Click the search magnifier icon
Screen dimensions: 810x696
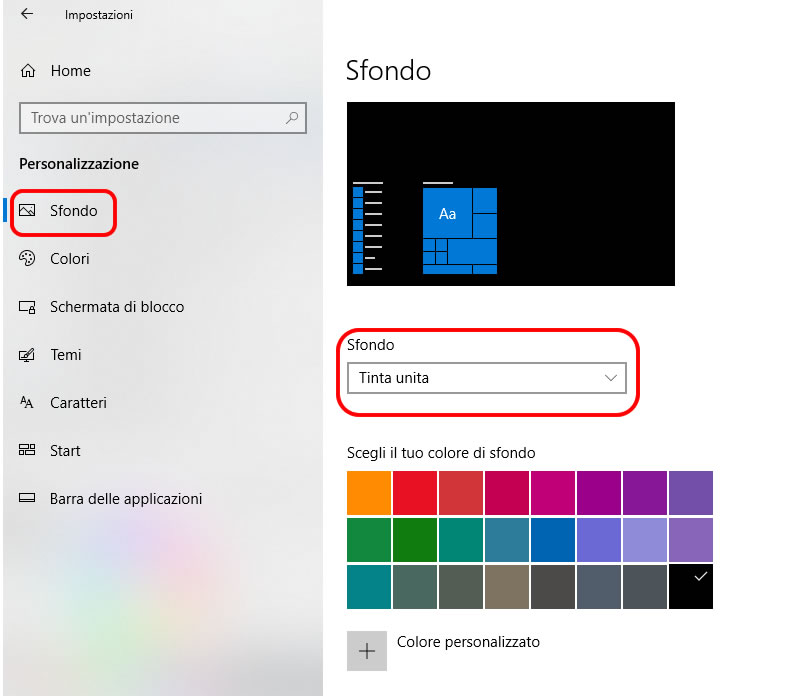(292, 118)
